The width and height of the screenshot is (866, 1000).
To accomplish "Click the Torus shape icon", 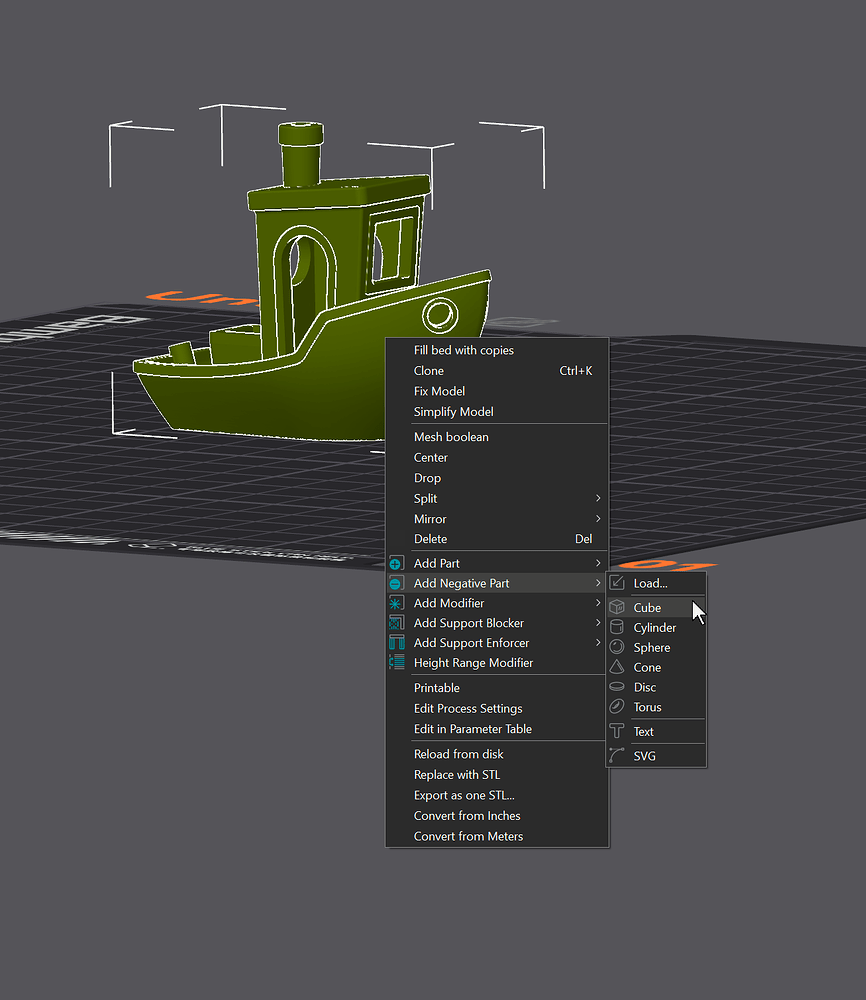I will coord(617,706).
